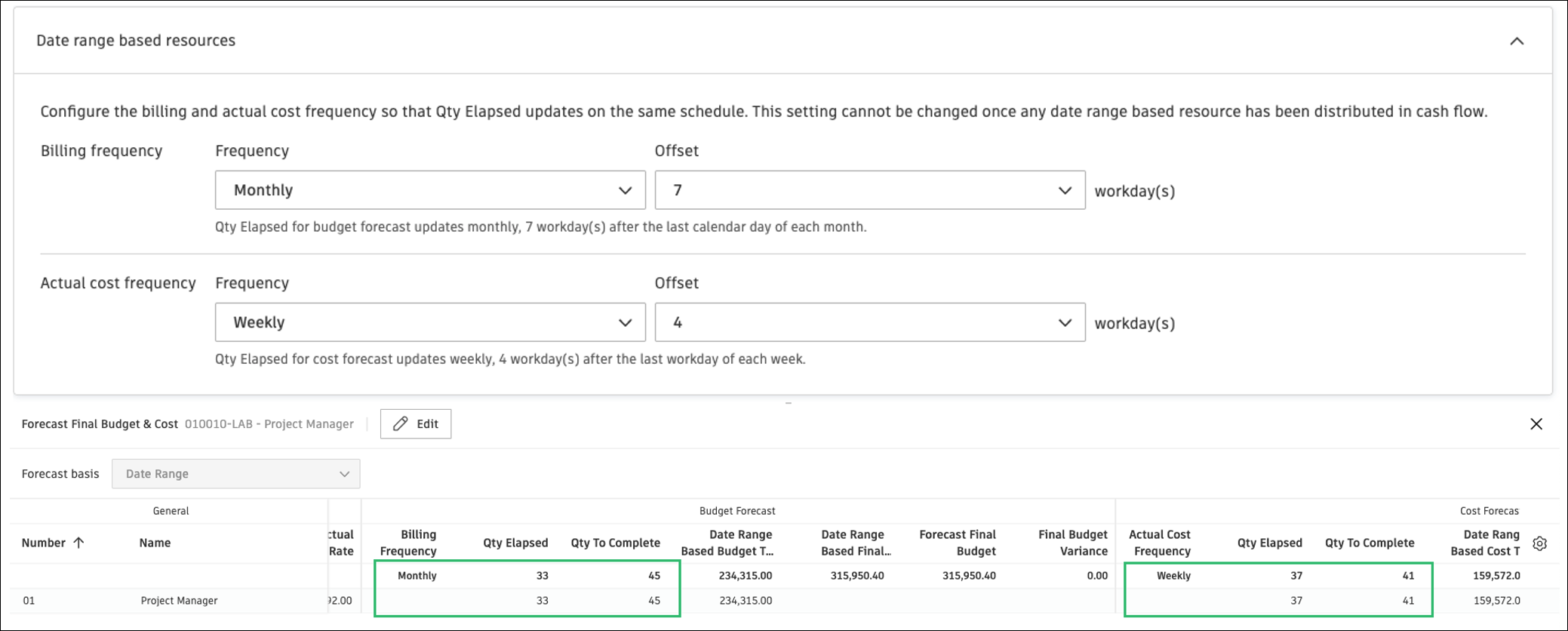Click the Actual Cost Frequency column header
Viewport: 1568px width, 631px height.
[1160, 543]
